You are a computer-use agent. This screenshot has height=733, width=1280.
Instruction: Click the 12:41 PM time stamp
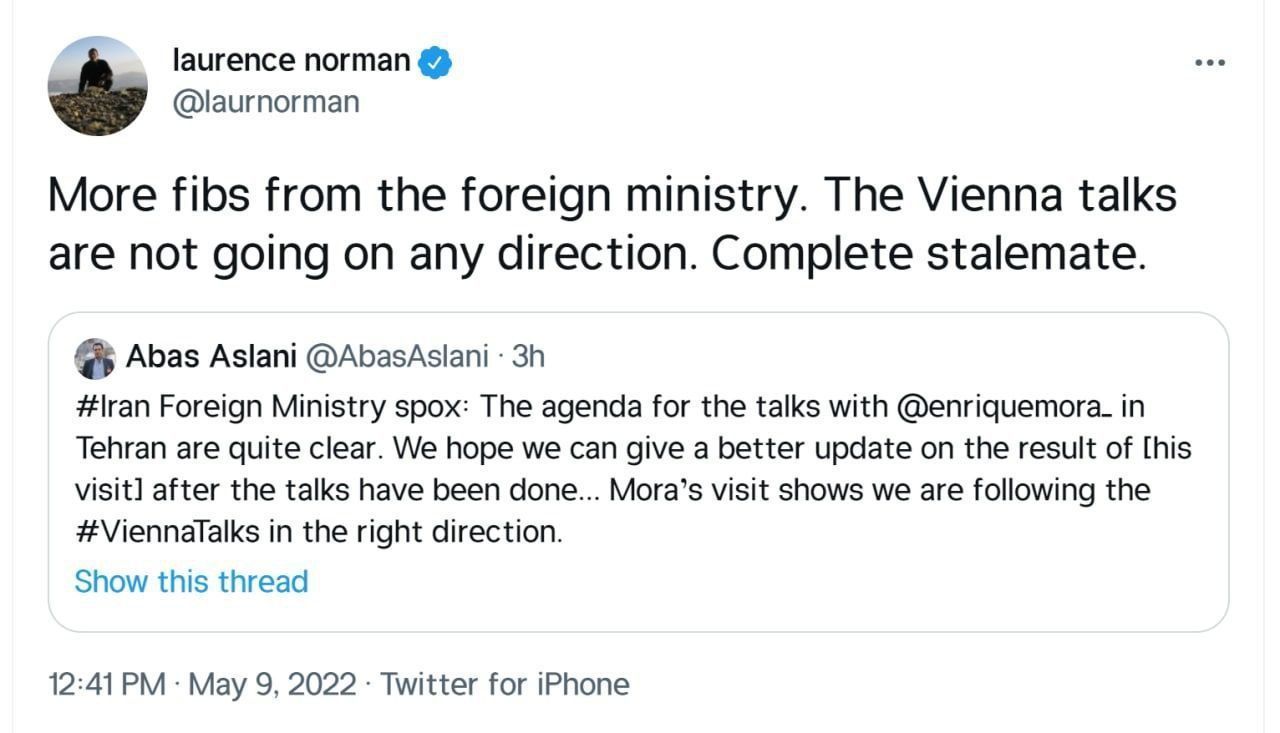(107, 685)
